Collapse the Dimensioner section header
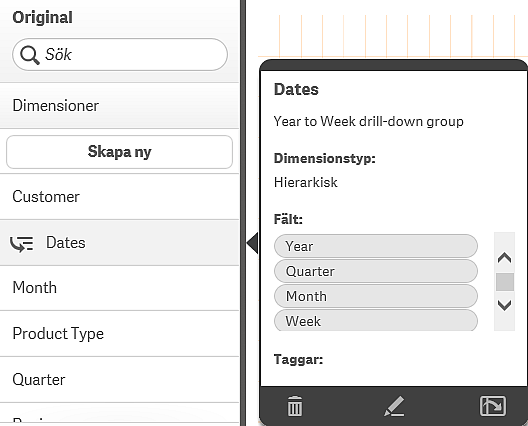 pos(120,105)
